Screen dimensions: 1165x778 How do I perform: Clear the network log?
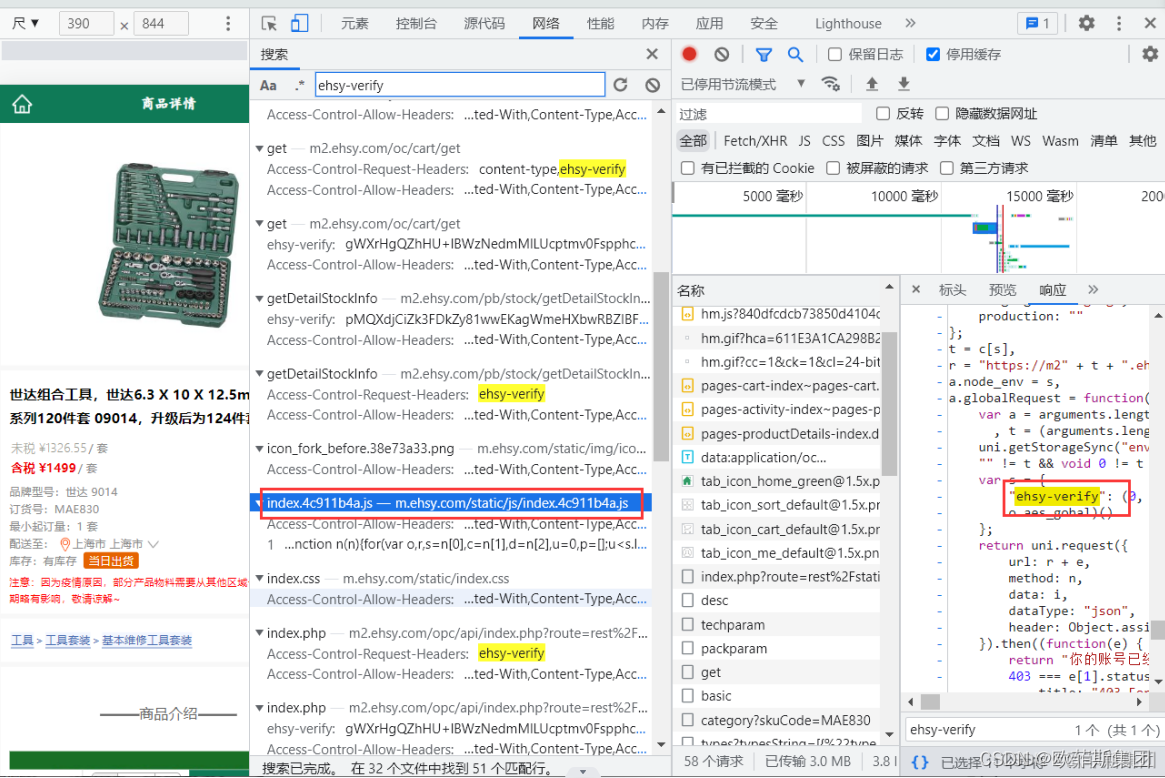click(721, 54)
